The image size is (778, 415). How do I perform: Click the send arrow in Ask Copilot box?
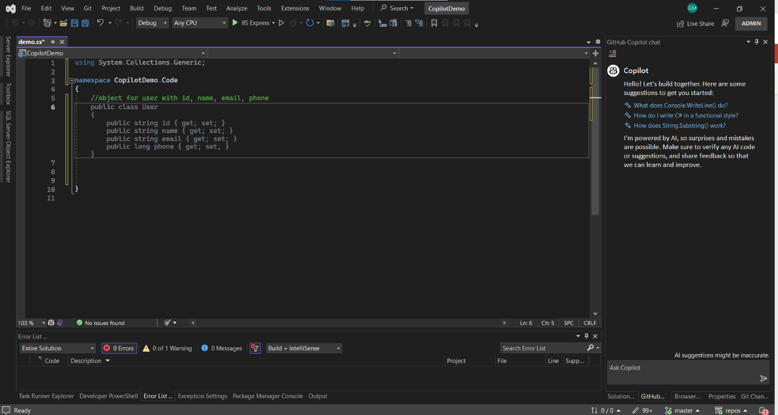pyautogui.click(x=764, y=378)
